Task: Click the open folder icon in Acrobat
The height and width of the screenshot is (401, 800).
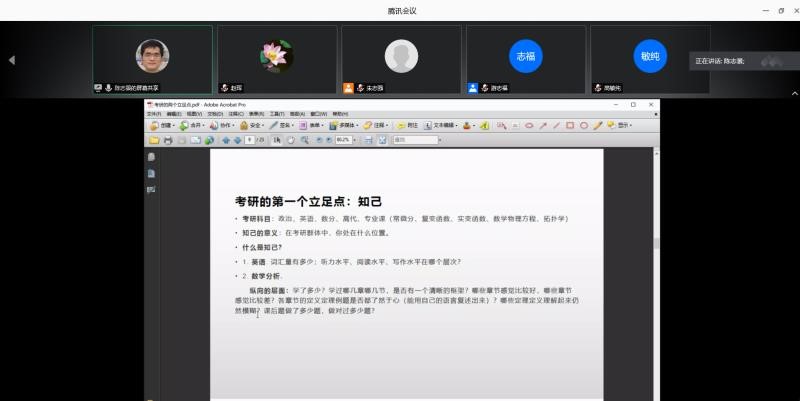Action: (x=153, y=140)
